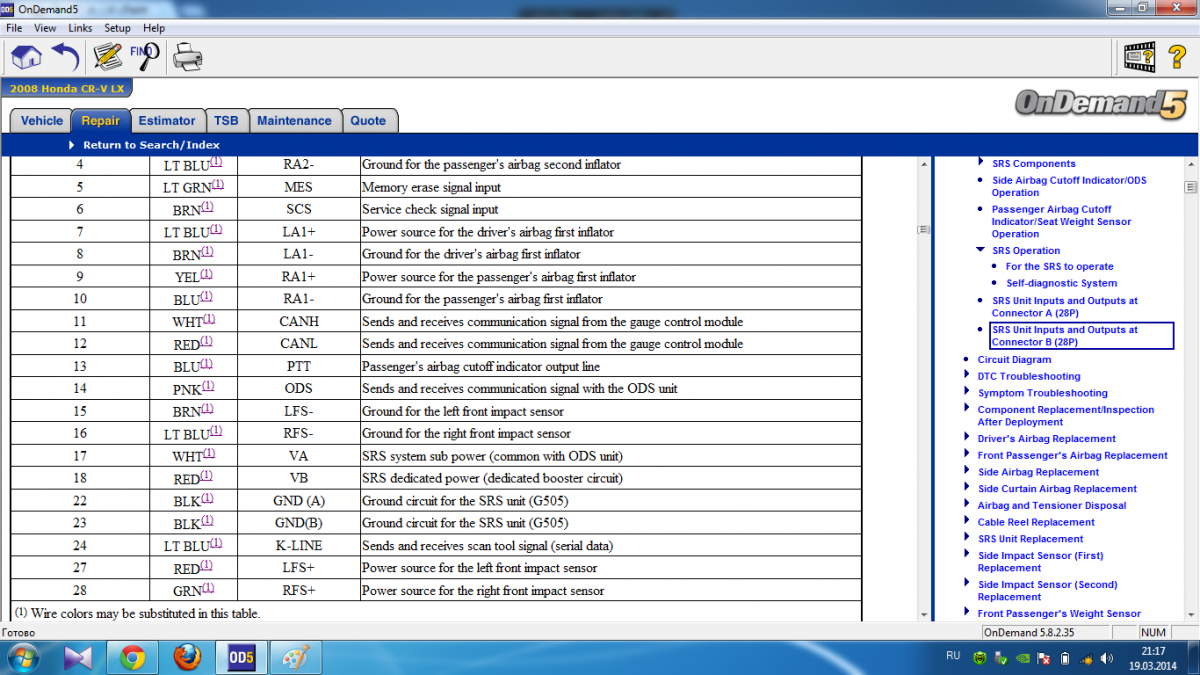This screenshot has height=675, width=1200.
Task: Launch Visual Studio from the taskbar
Action: (78, 658)
